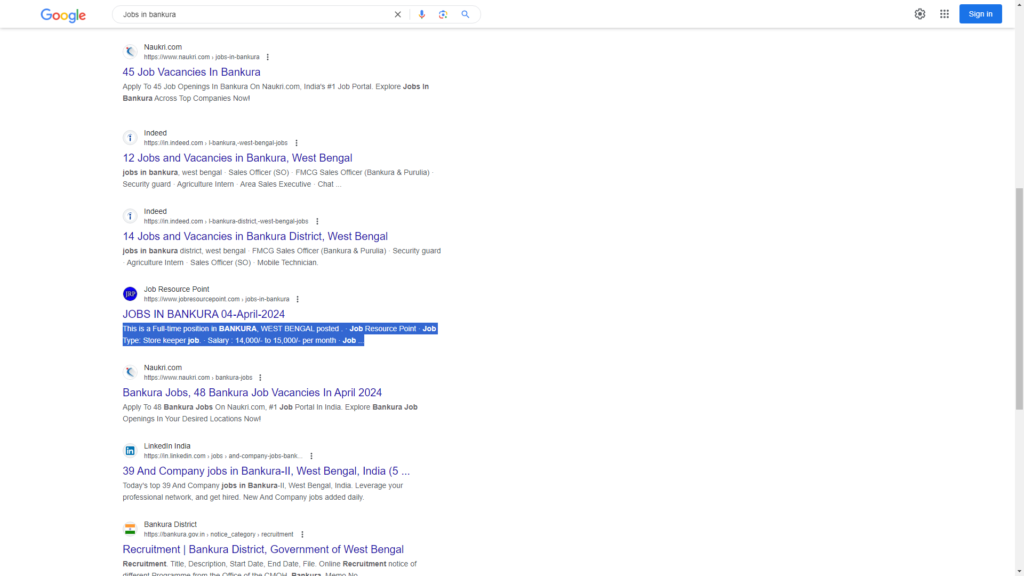Click 'Bankura District' site name
Screen dimensions: 1024x576
tap(170, 524)
